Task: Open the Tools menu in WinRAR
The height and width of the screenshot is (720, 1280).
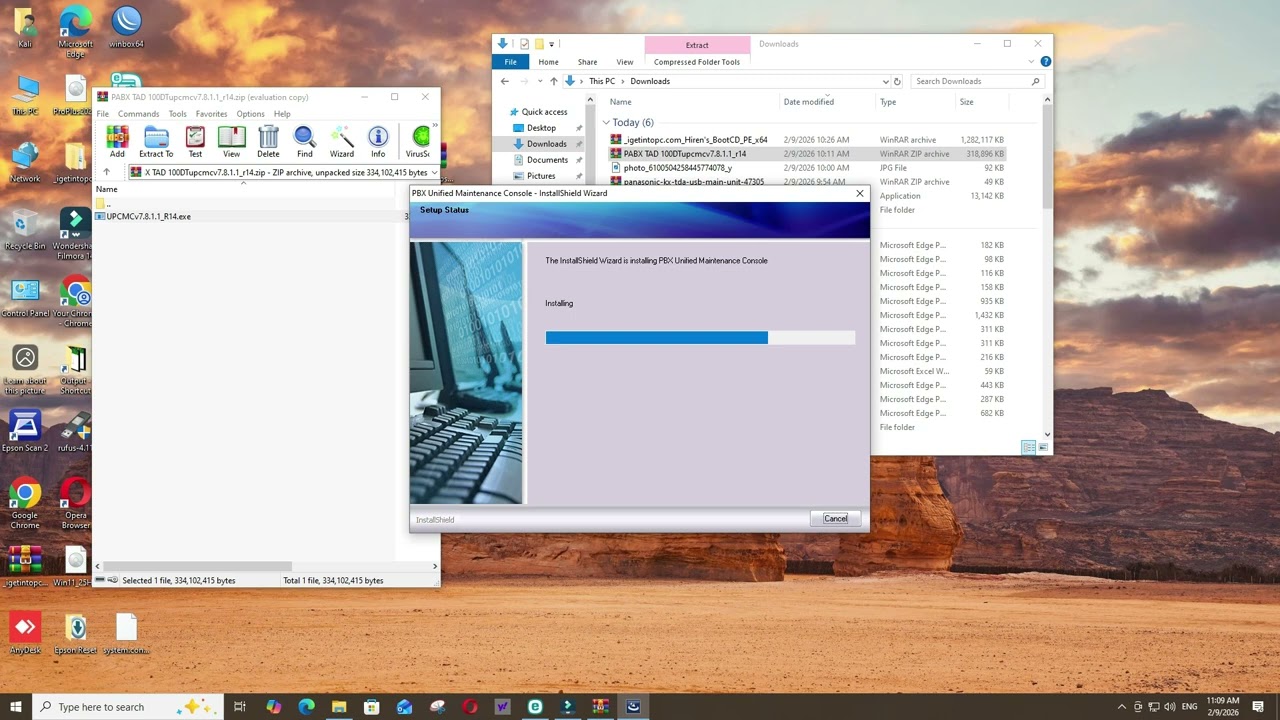Action: 177,114
